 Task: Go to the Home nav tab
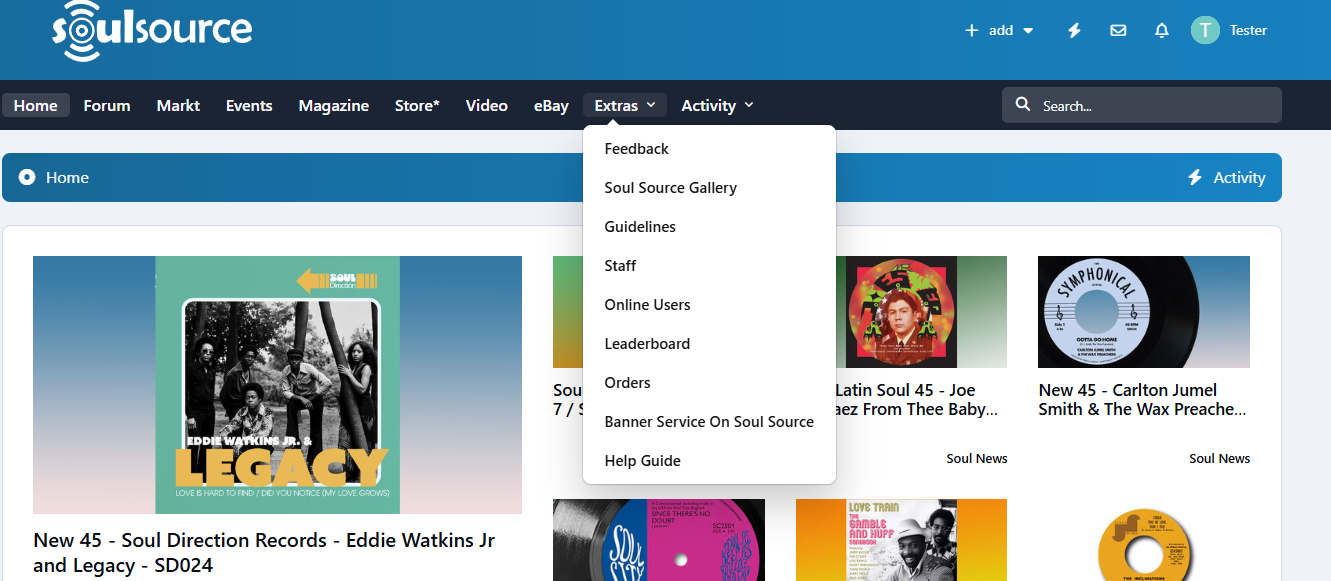click(x=36, y=105)
